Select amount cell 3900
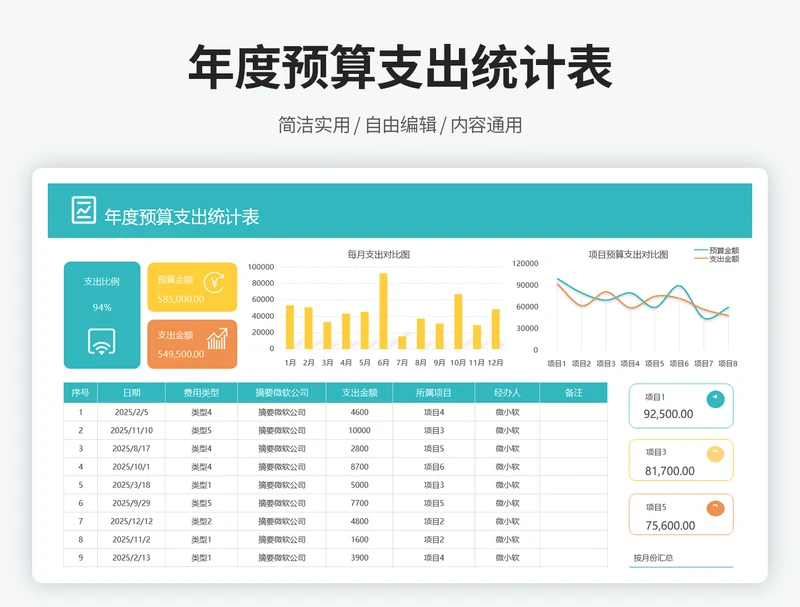Viewport: 800px width, 607px height. coord(359,558)
